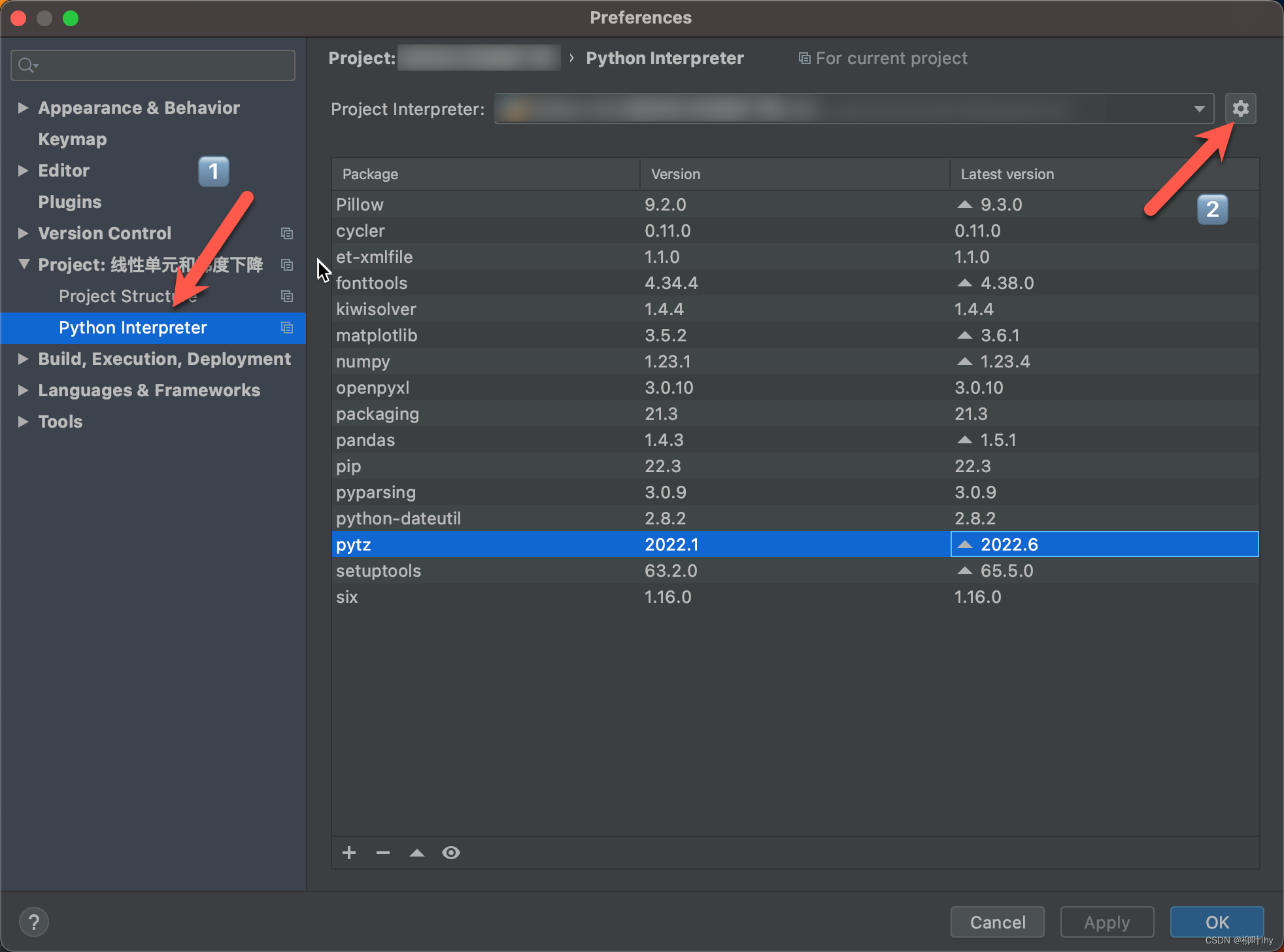Click the interpreter settings gear icon
1284x952 pixels.
pyautogui.click(x=1240, y=109)
